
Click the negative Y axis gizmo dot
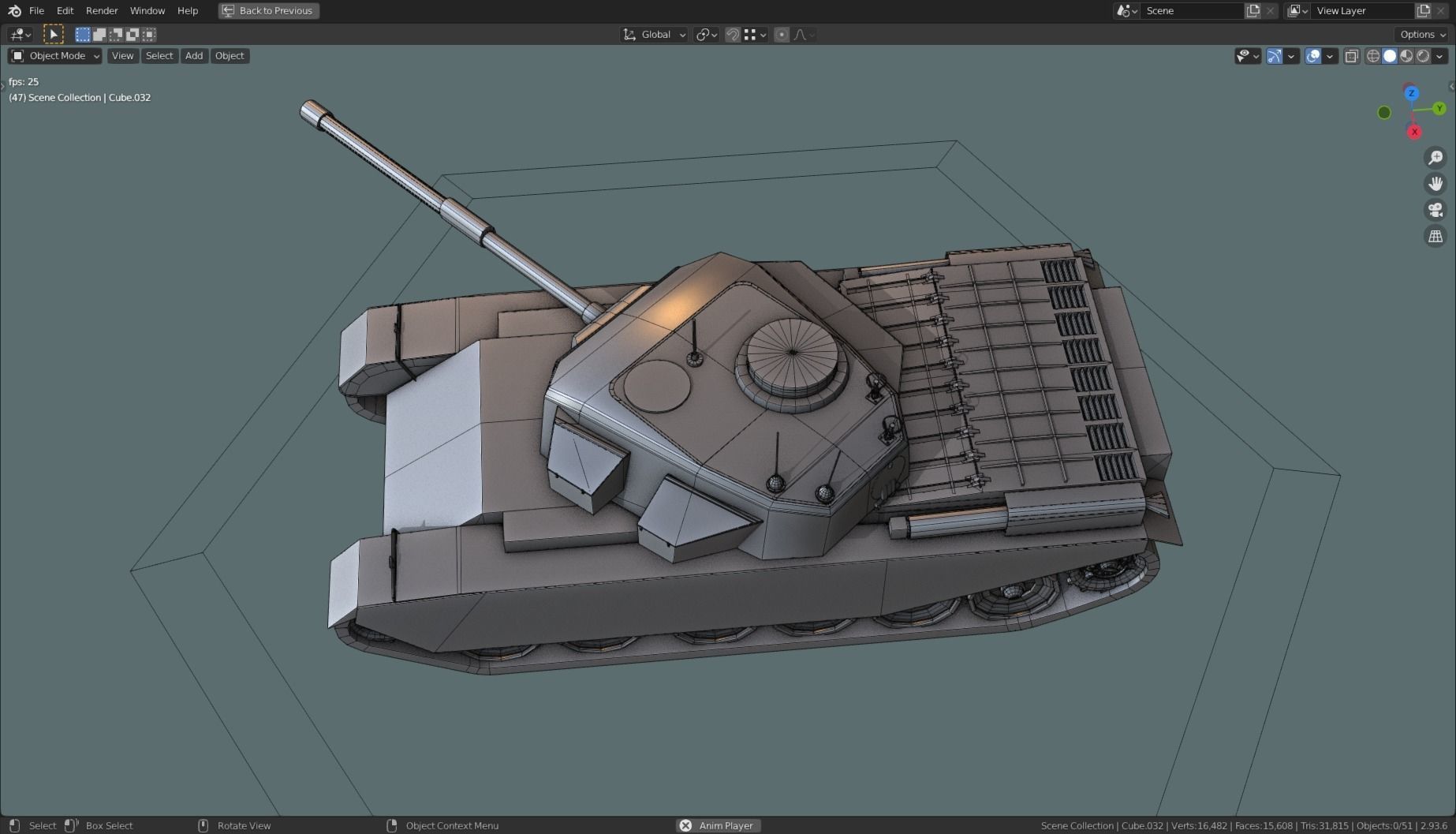click(x=1384, y=113)
